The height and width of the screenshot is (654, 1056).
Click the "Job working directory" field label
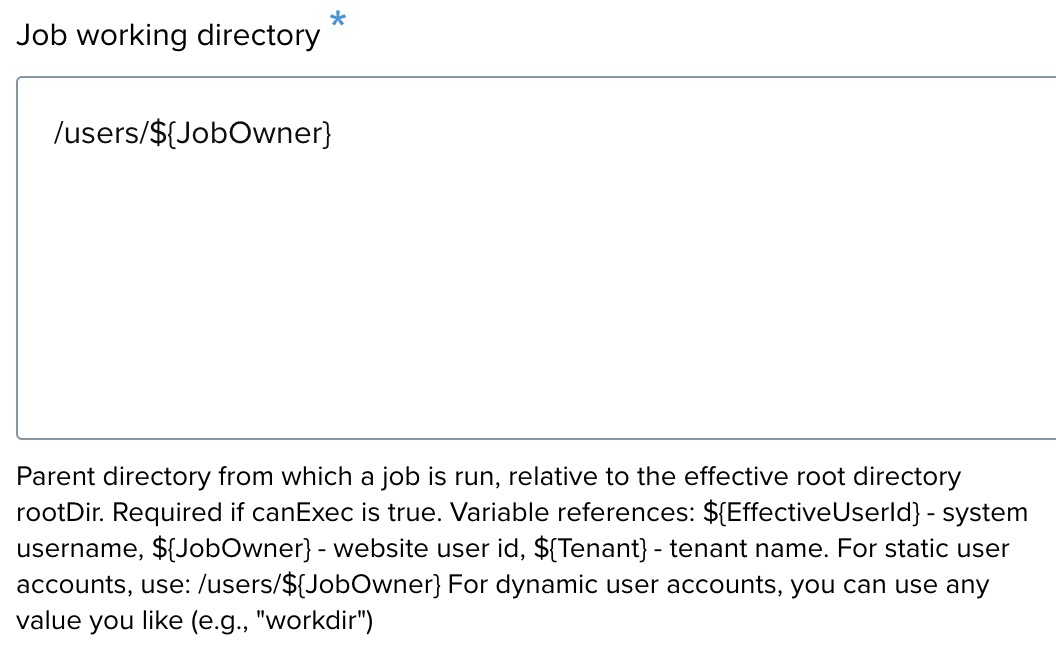pos(168,36)
